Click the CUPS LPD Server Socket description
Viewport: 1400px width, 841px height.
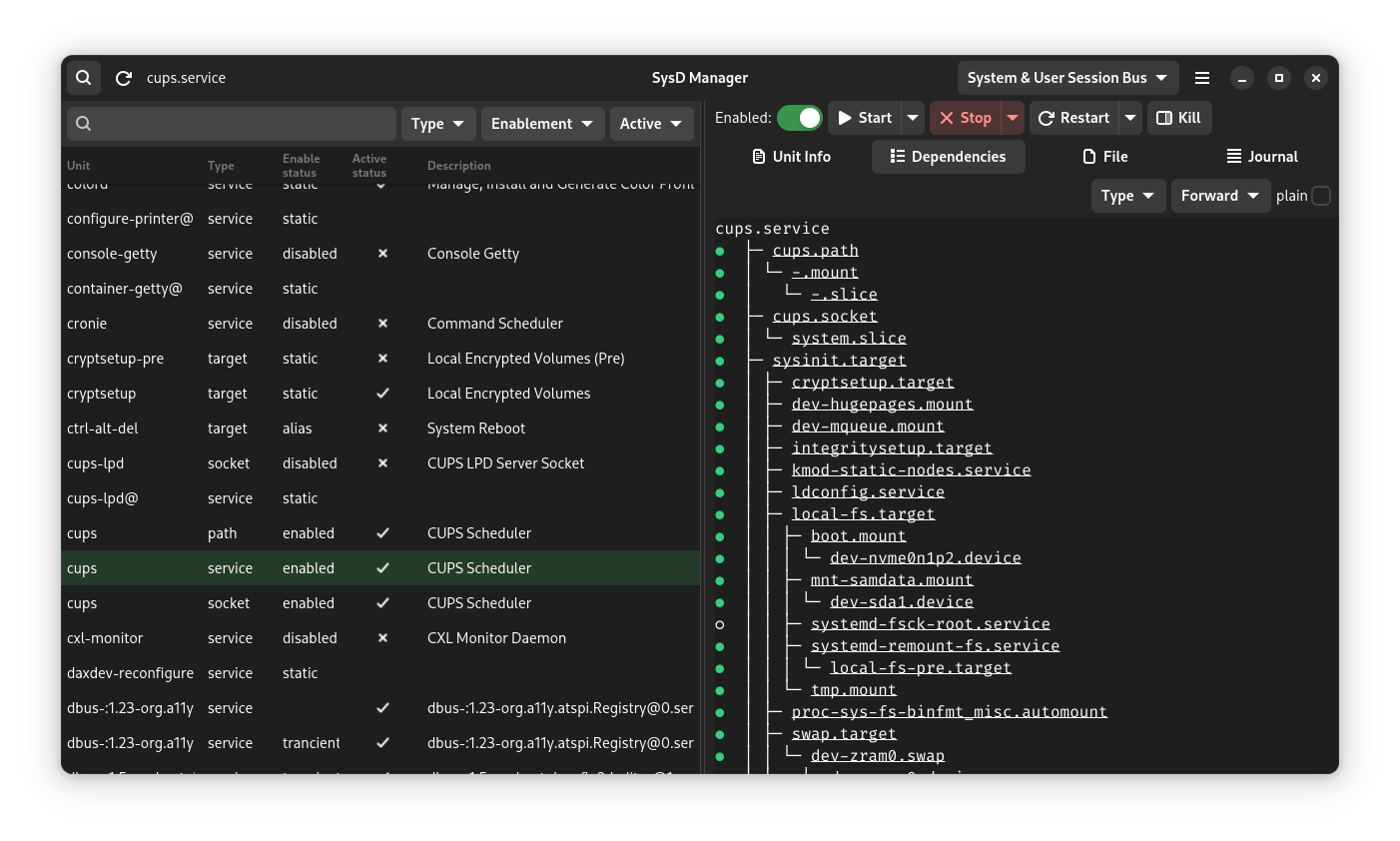(x=506, y=463)
